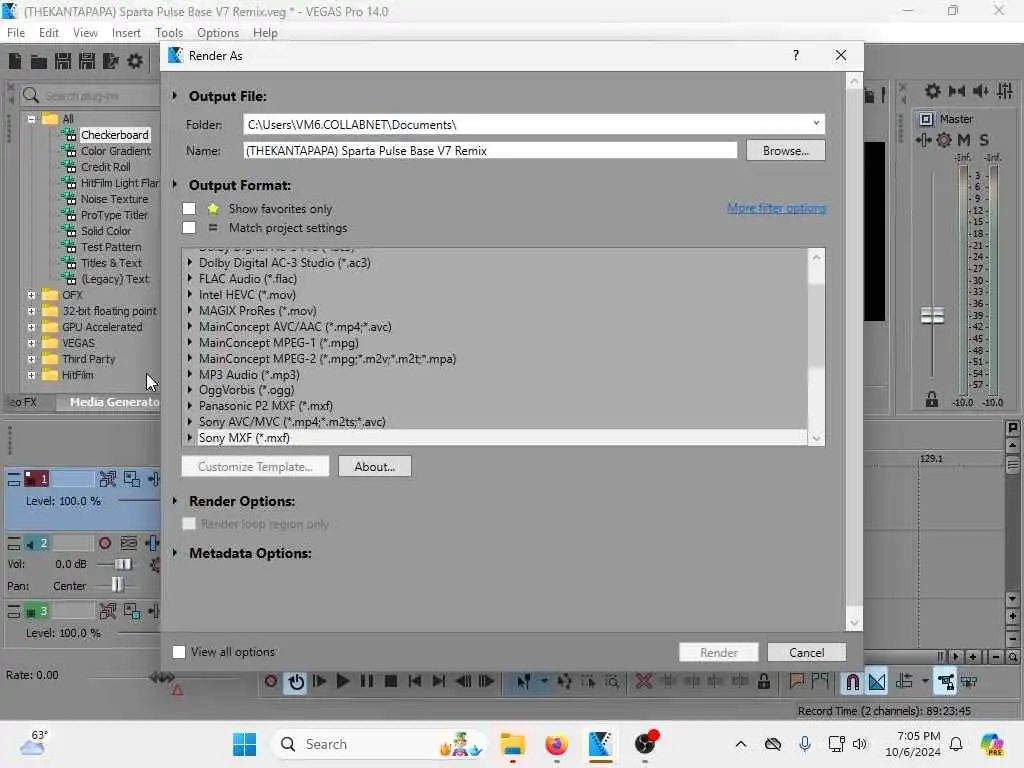Select the Normal Edit tool icon
The height and width of the screenshot is (768, 1024).
pos(523,682)
